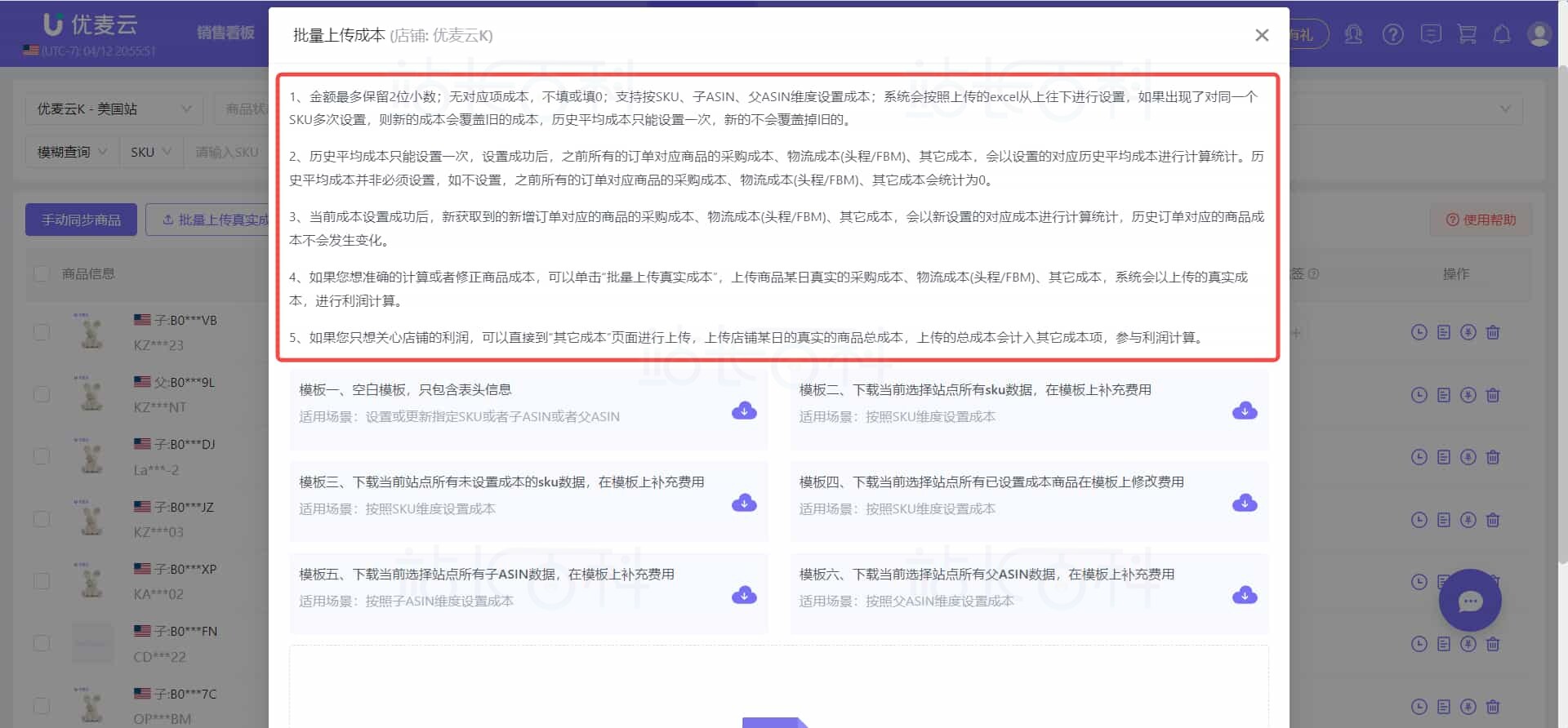Open customer service headset icon in header

(x=1353, y=34)
